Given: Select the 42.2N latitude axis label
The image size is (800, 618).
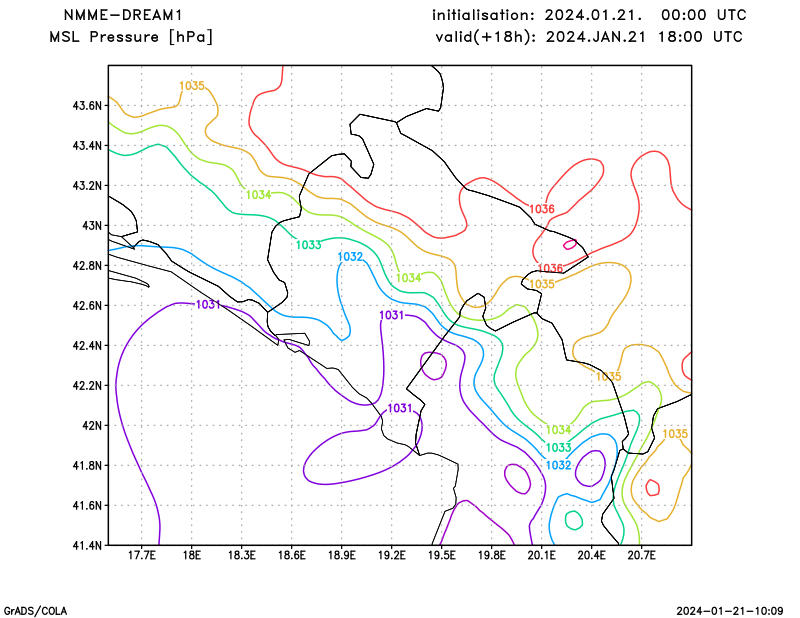Looking at the screenshot, I should pos(87,385).
